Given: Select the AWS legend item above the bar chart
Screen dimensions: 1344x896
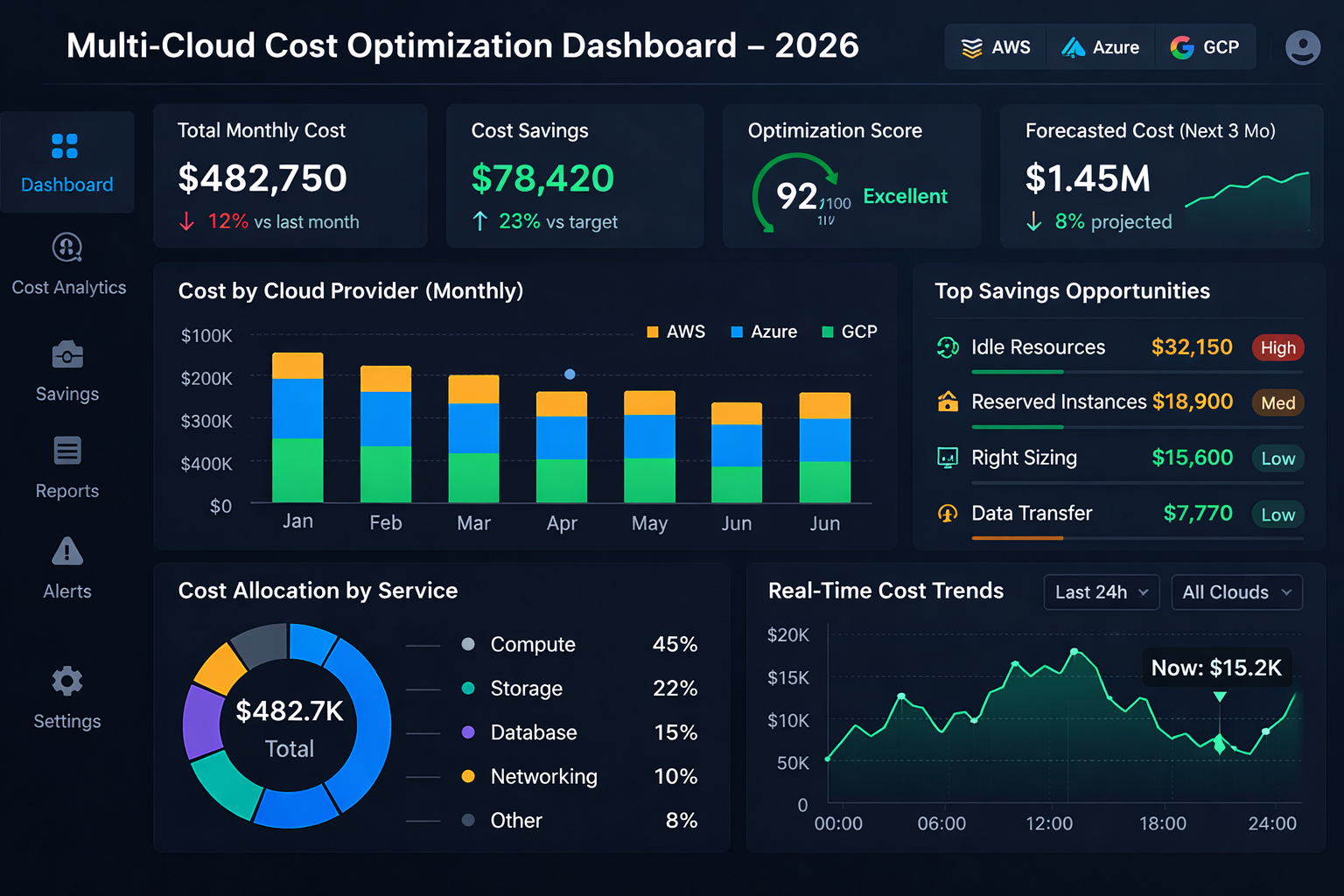Looking at the screenshot, I should point(675,332).
